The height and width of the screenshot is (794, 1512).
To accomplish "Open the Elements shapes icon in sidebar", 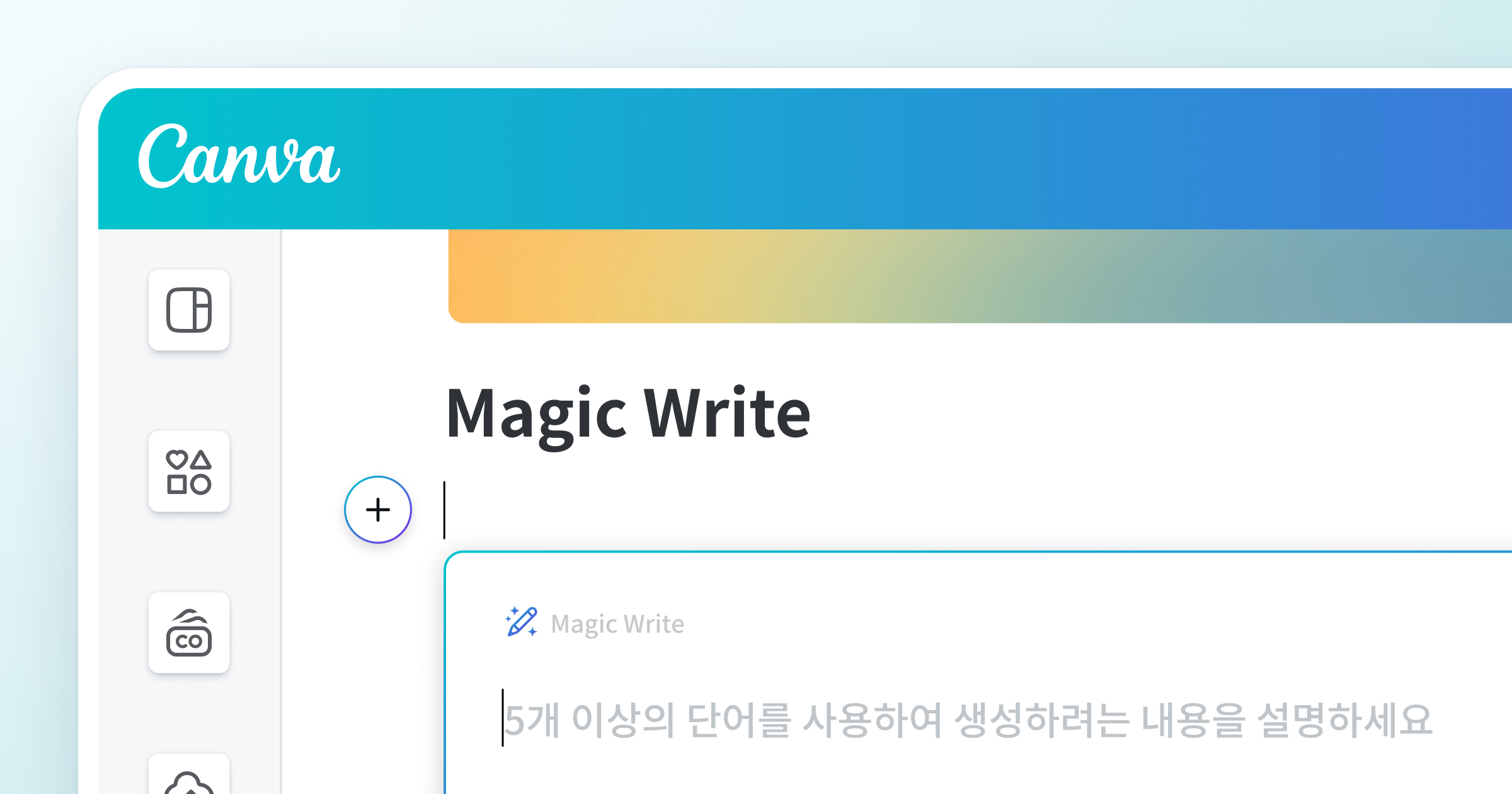I will [189, 473].
